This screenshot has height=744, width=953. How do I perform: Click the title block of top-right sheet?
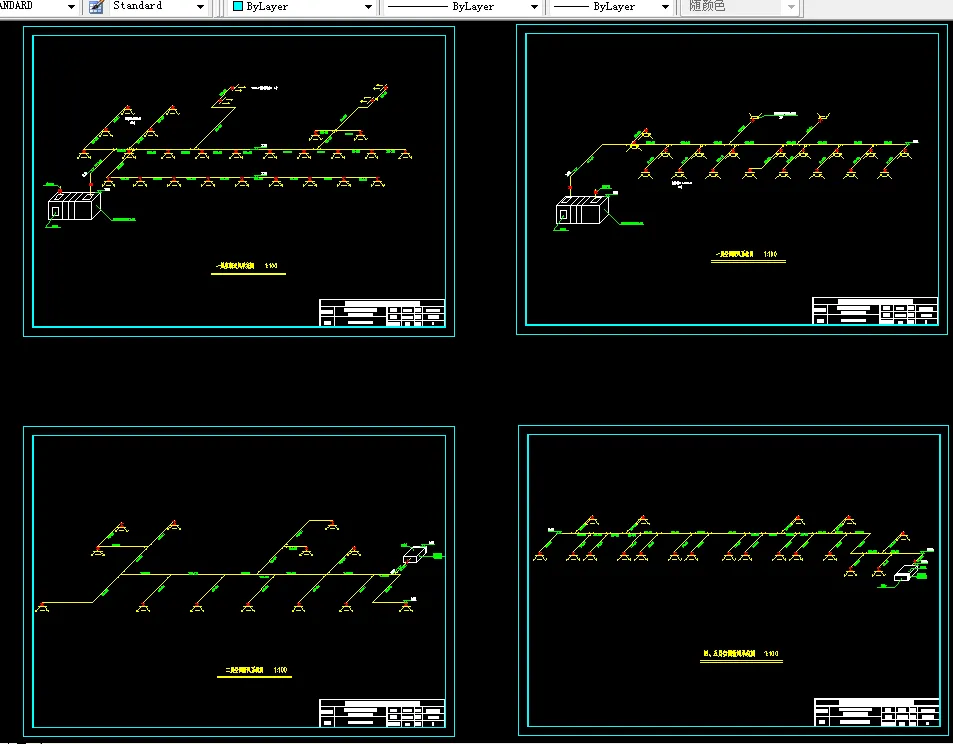click(875, 311)
